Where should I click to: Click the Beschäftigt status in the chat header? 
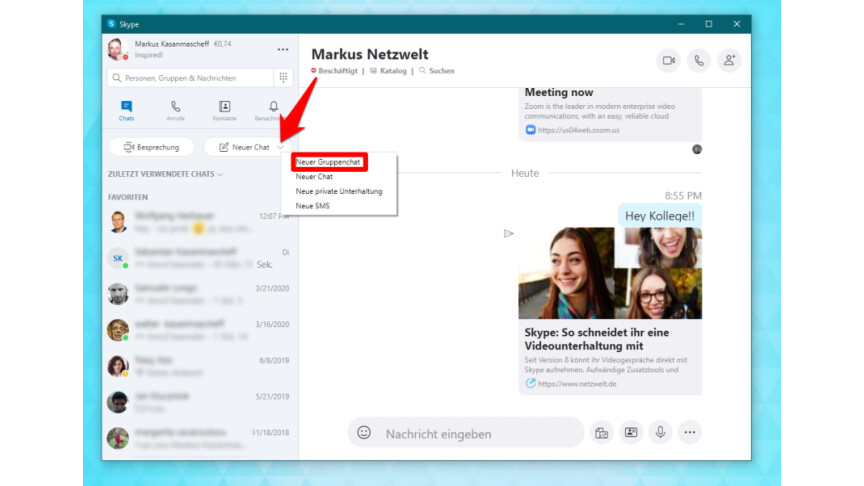334,71
